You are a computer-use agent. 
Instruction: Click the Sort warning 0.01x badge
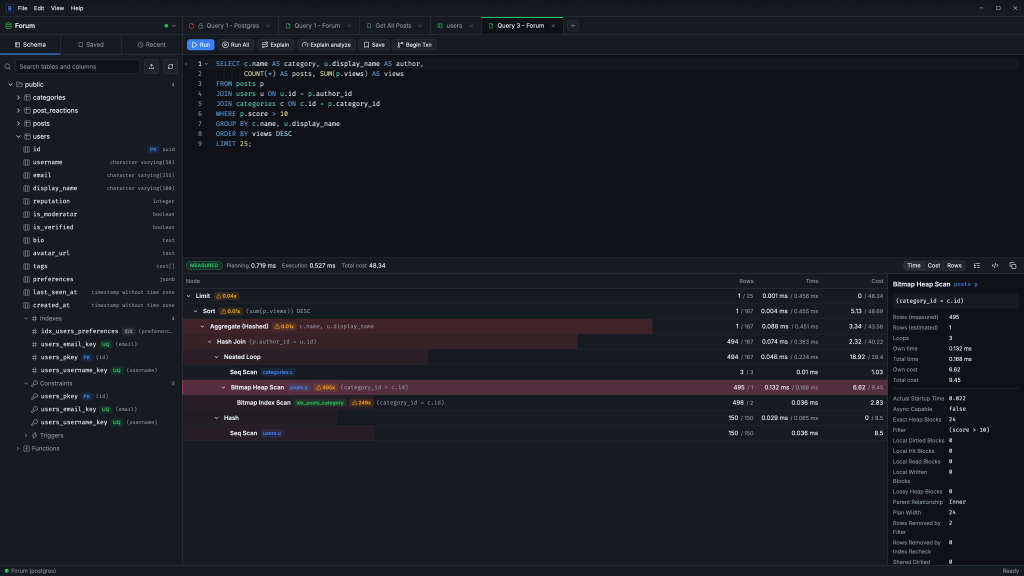tap(231, 312)
